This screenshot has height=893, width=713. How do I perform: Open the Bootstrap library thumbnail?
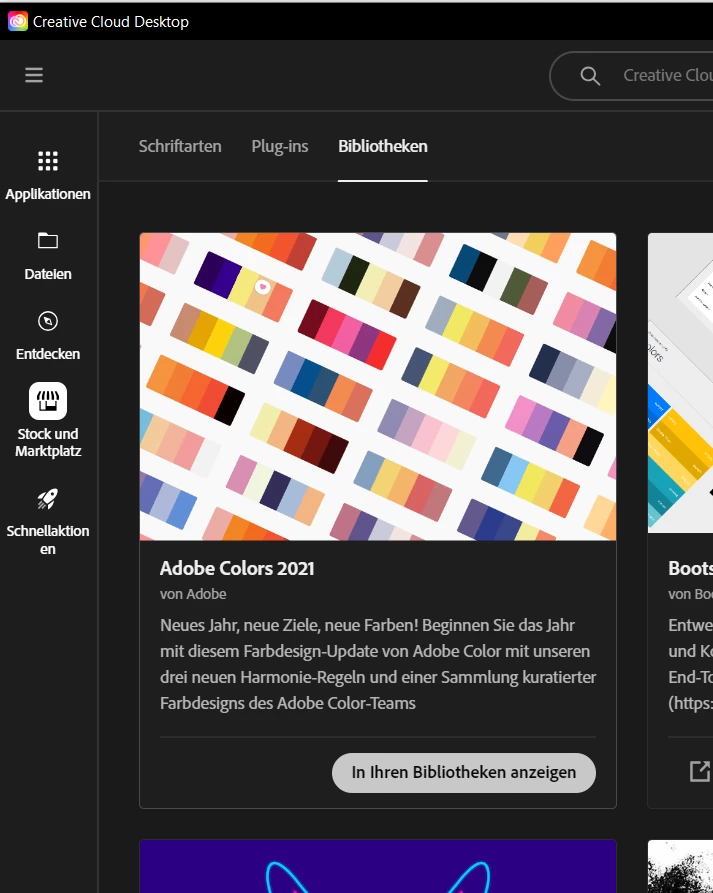pyautogui.click(x=681, y=383)
